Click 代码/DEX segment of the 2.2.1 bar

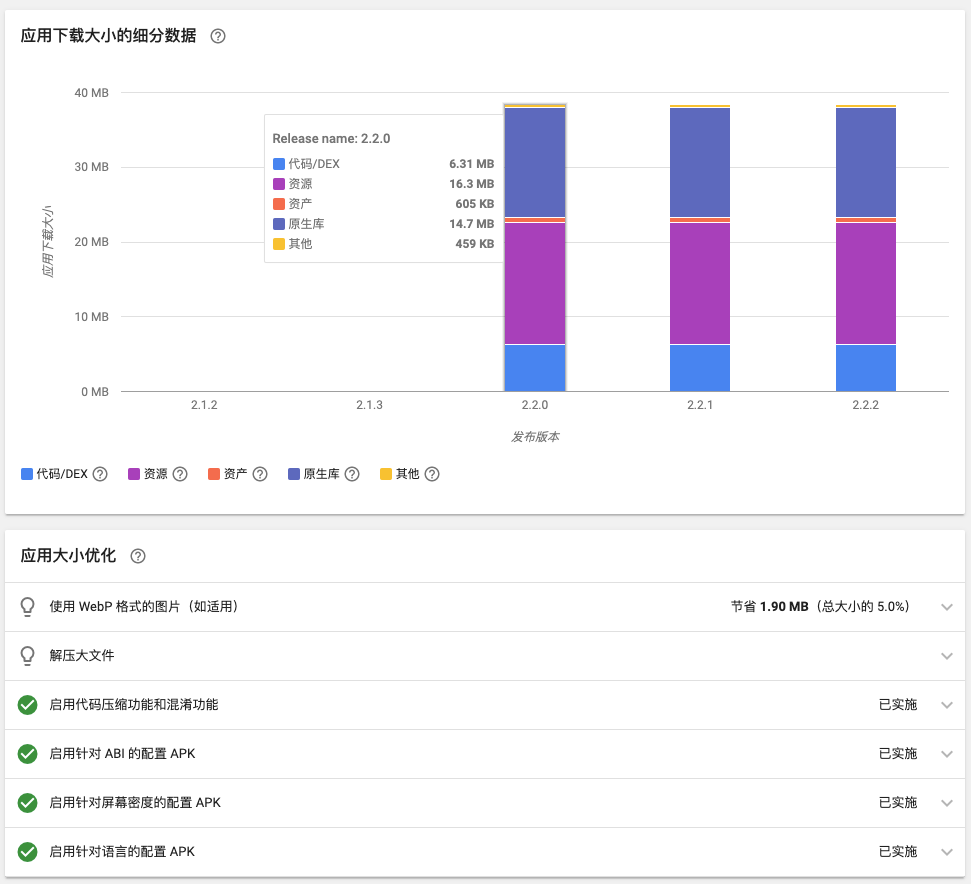(x=700, y=368)
